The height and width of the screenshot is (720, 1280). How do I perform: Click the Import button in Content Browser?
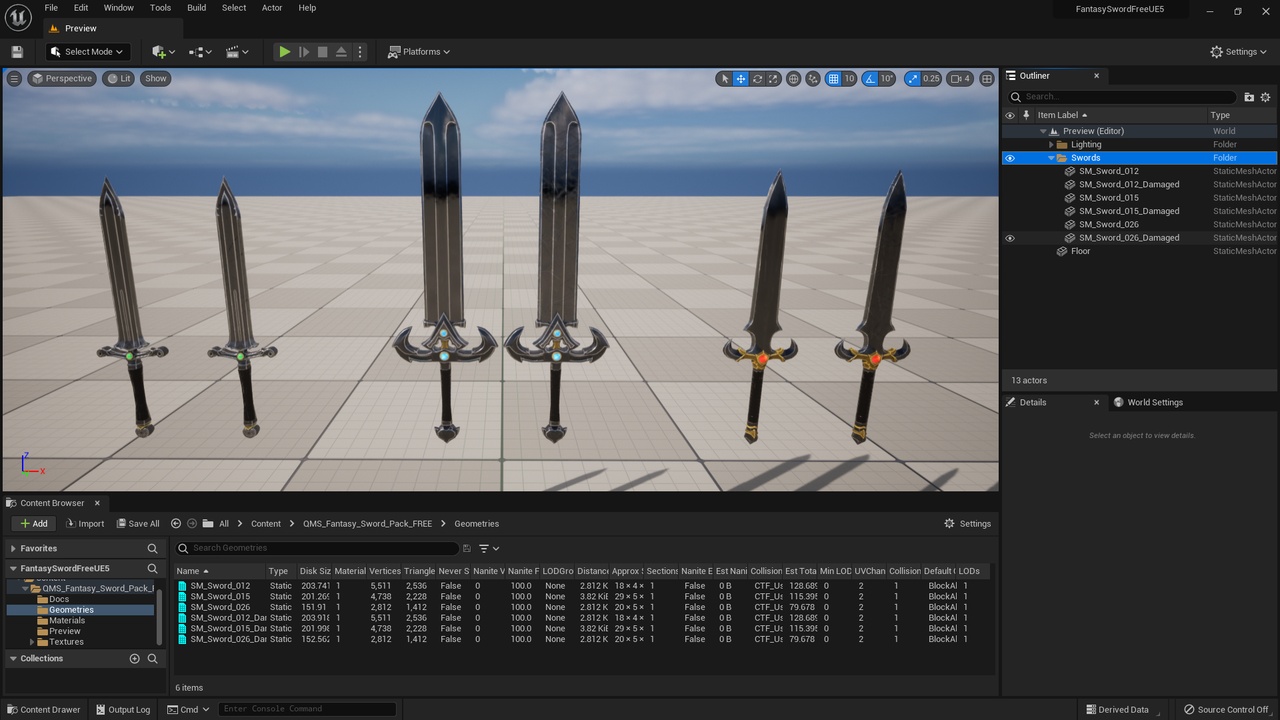point(85,524)
